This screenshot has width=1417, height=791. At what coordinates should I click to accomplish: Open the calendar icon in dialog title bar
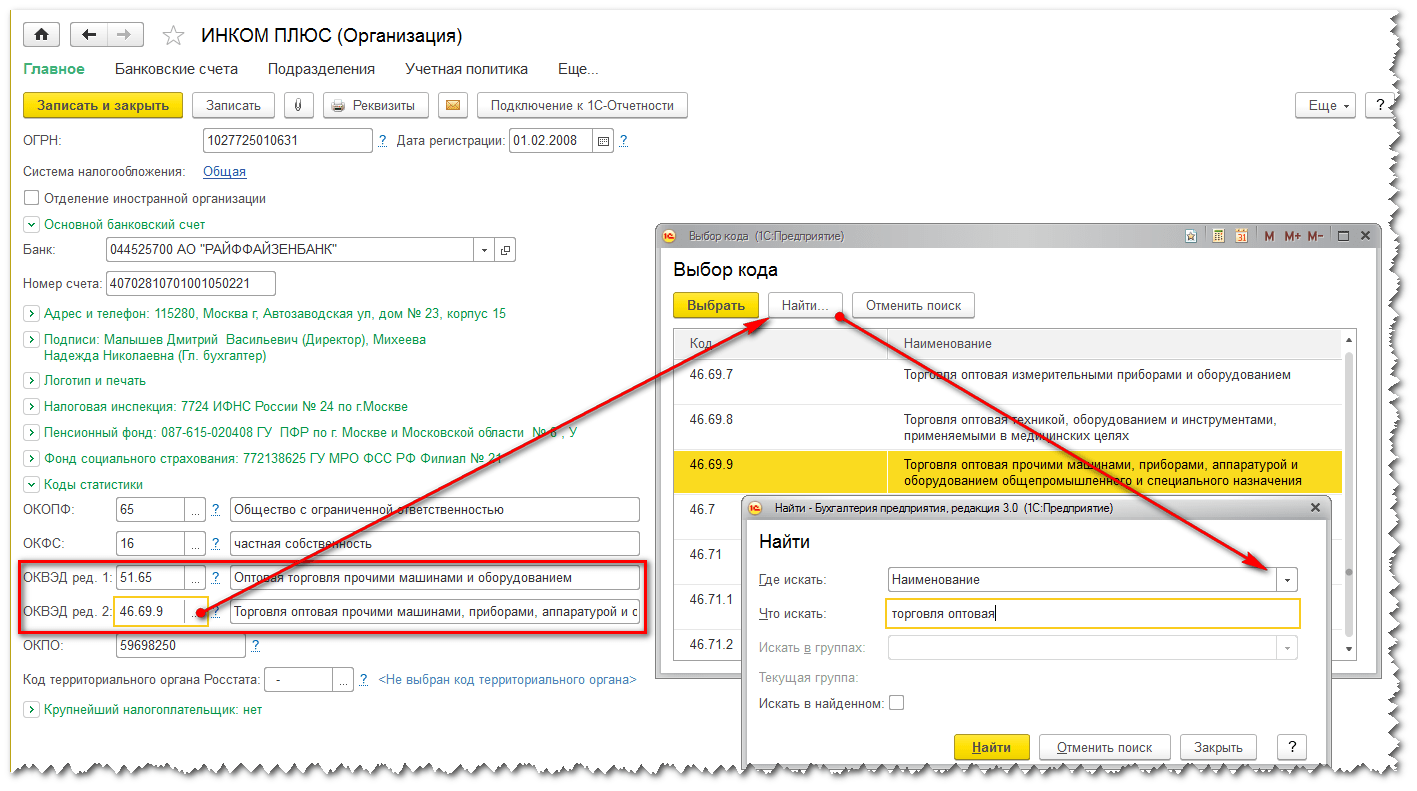pyautogui.click(x=1241, y=237)
